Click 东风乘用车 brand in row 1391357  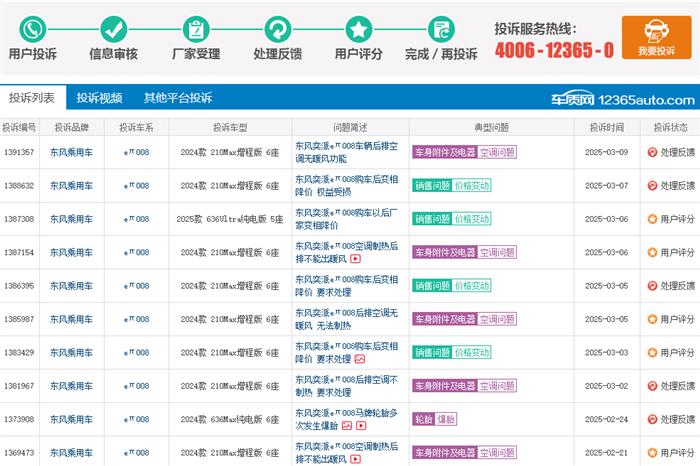click(71, 152)
